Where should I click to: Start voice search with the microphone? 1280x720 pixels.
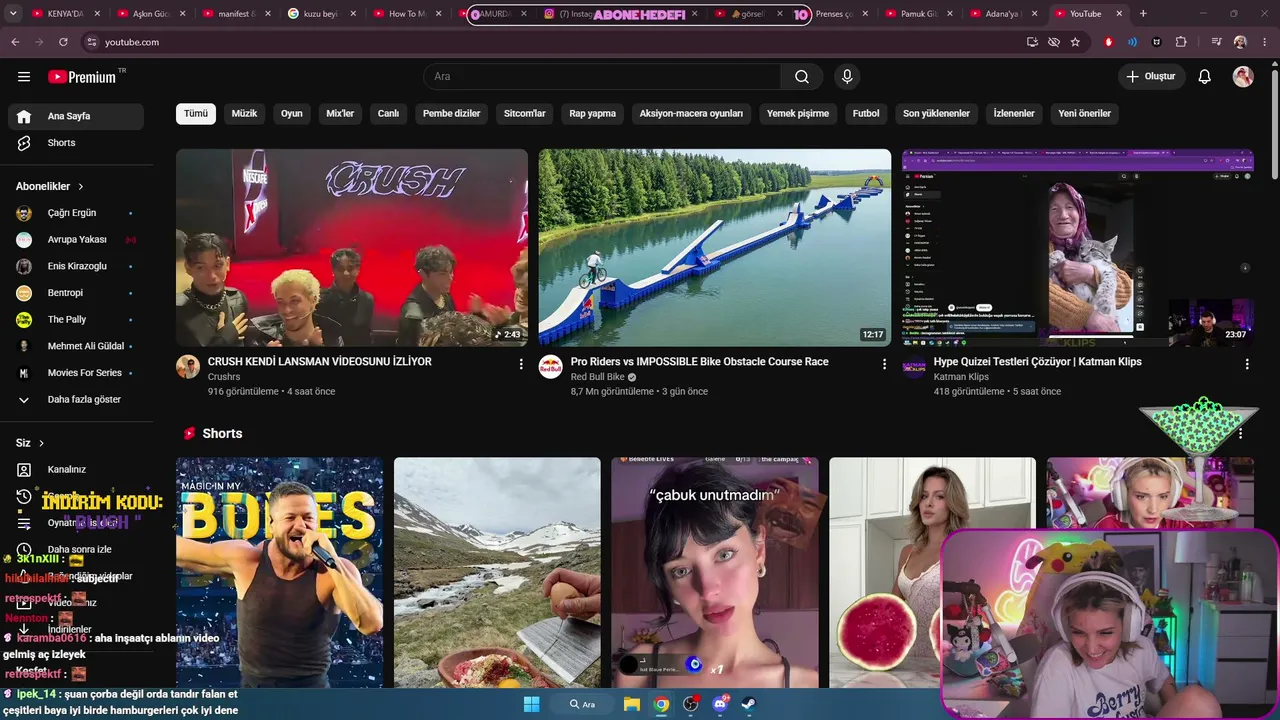pyautogui.click(x=847, y=77)
